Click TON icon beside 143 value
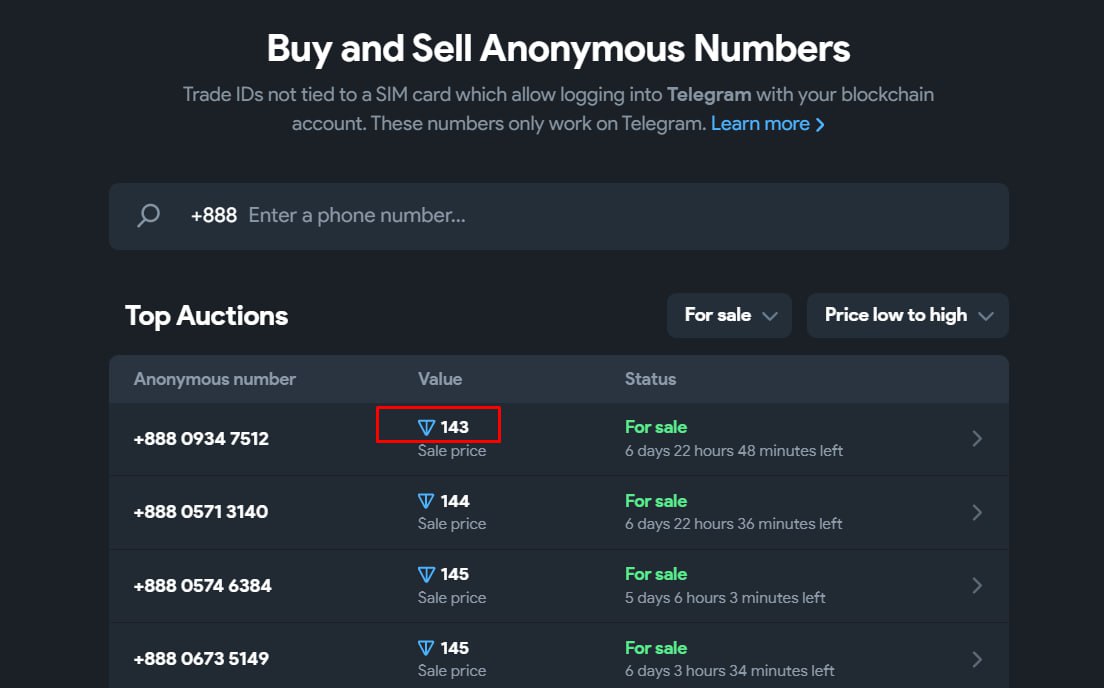This screenshot has height=688, width=1104. coord(427,428)
